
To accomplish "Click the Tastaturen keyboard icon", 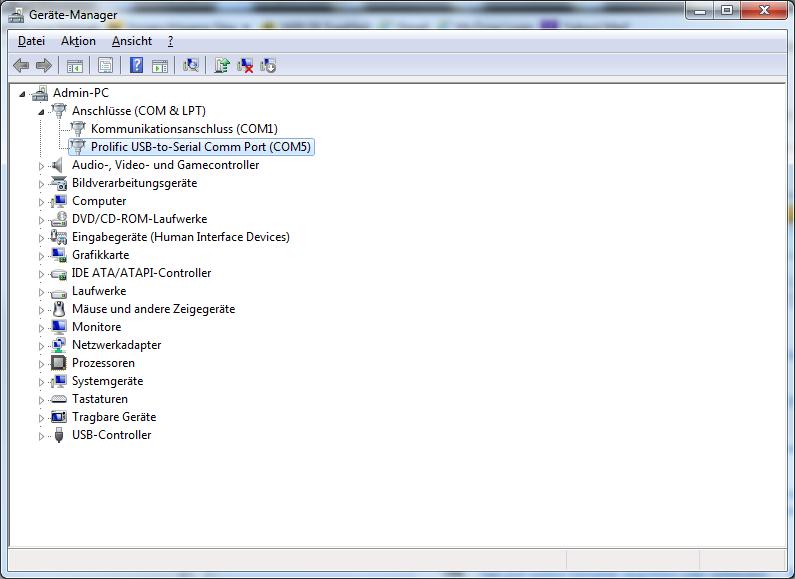I will (59, 400).
